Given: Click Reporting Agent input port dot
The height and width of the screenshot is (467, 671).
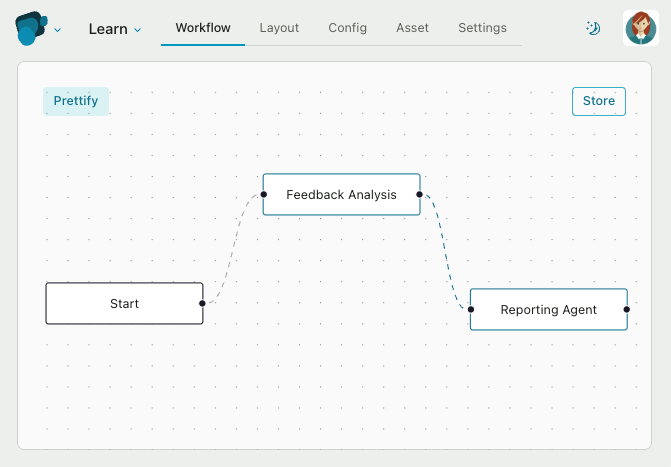Looking at the screenshot, I should (471, 309).
